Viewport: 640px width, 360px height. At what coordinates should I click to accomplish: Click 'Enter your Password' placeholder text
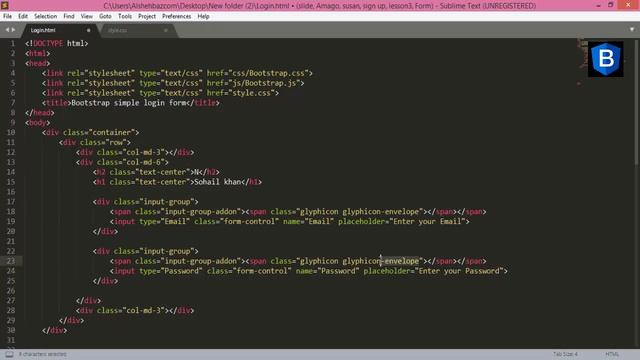pyautogui.click(x=459, y=271)
